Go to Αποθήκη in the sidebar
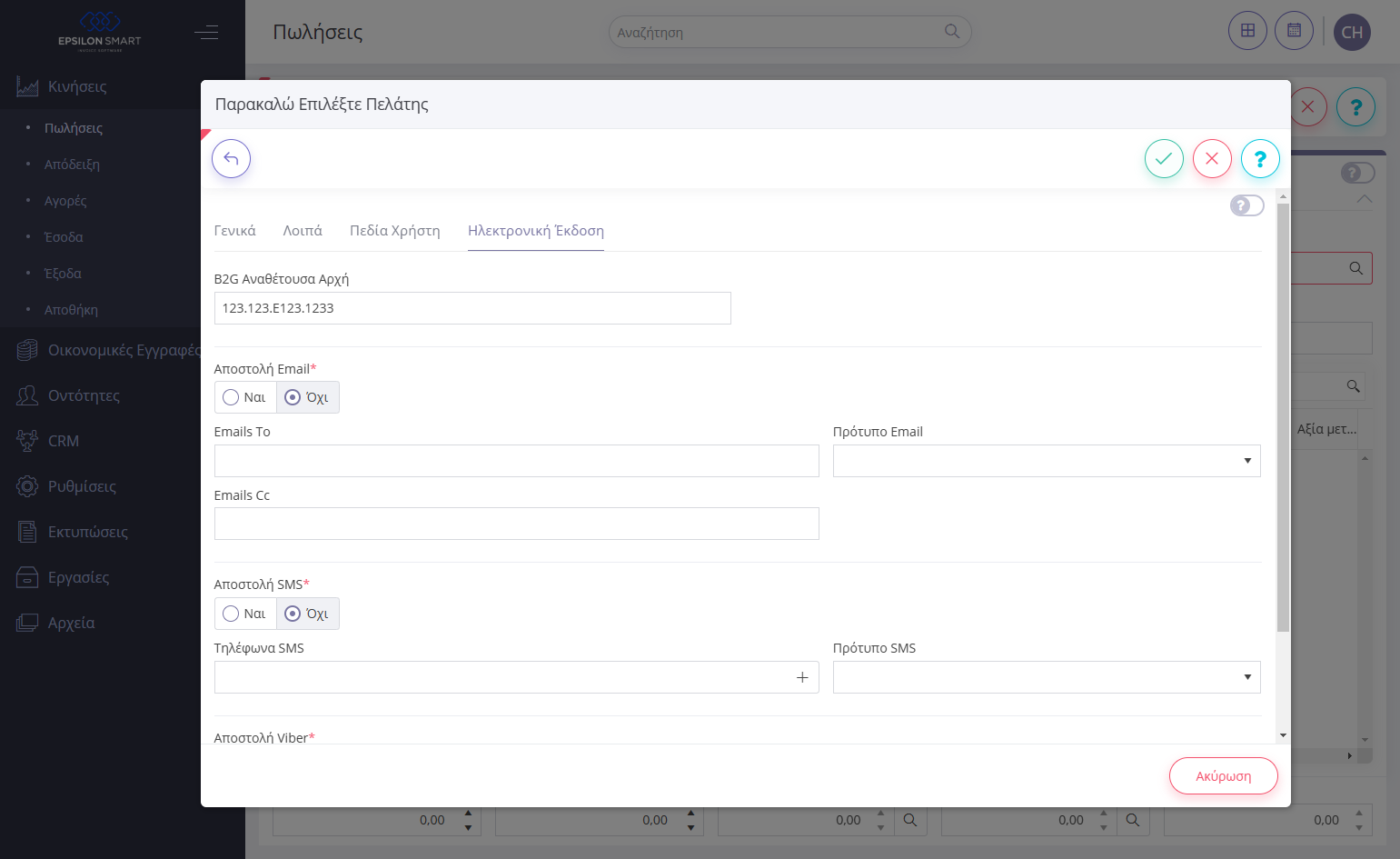Screen dimensions: 1400x859 71,310
